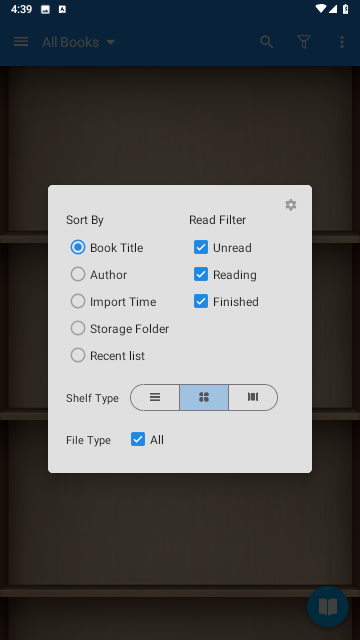Image resolution: width=360 pixels, height=640 pixels.
Task: Sort by Storage Folder
Action: coord(120,328)
